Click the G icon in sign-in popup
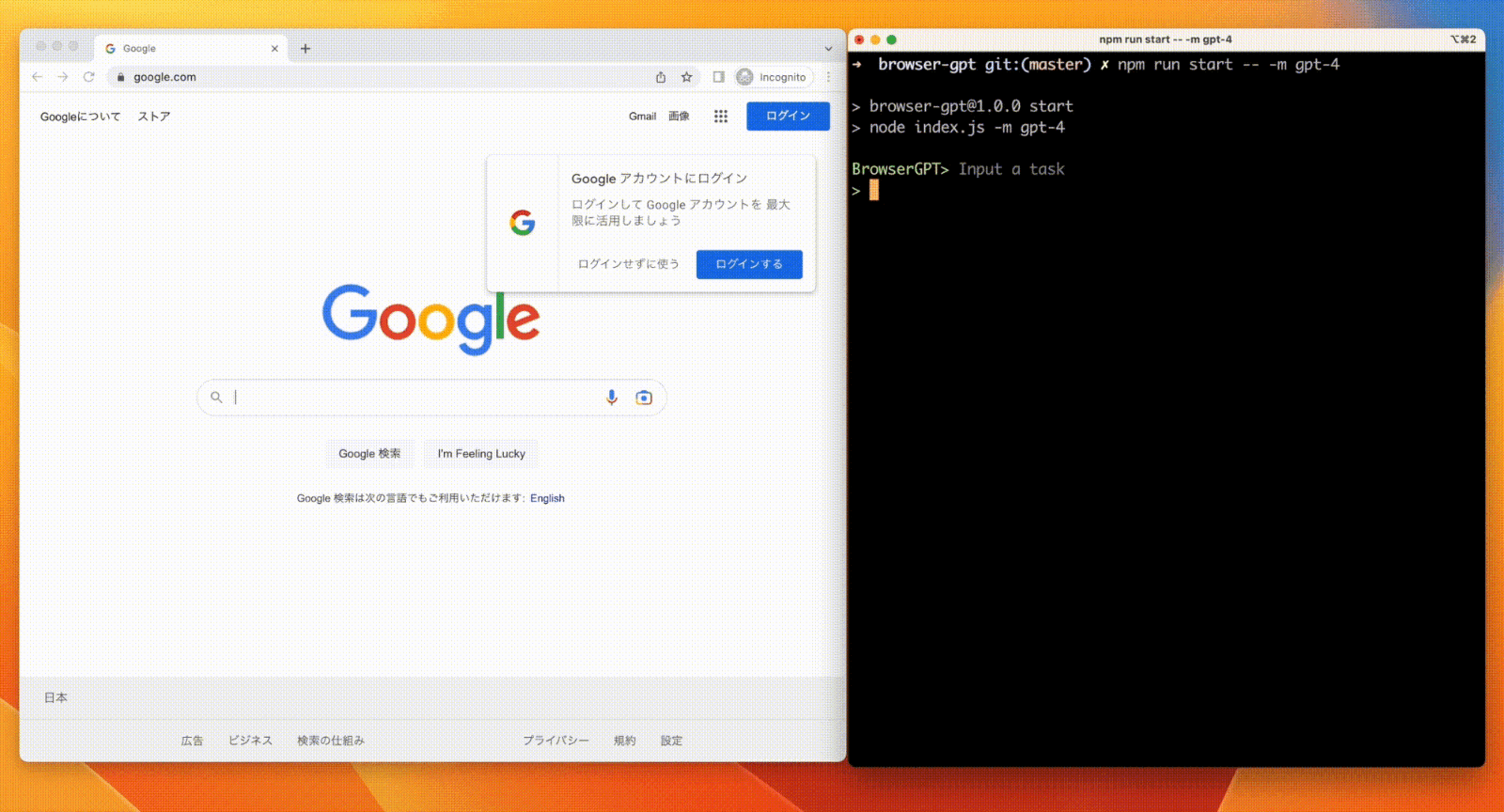Screen dimensions: 1504x812 (523, 223)
